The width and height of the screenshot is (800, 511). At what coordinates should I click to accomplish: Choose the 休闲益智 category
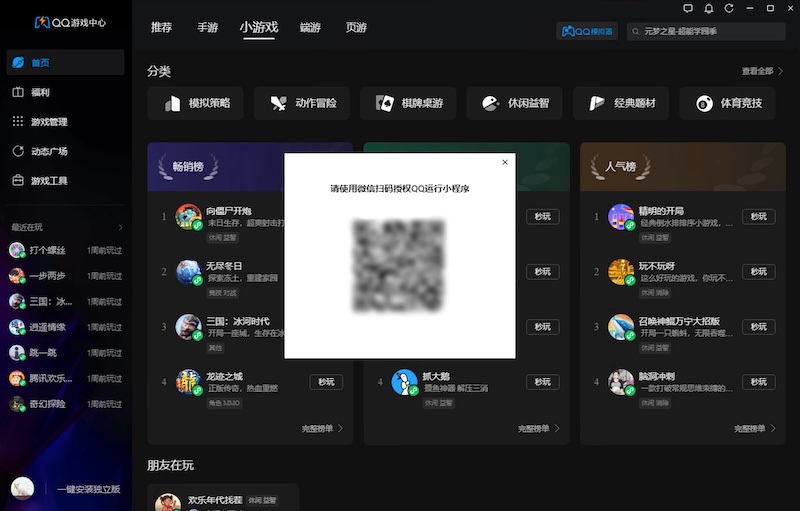(514, 103)
